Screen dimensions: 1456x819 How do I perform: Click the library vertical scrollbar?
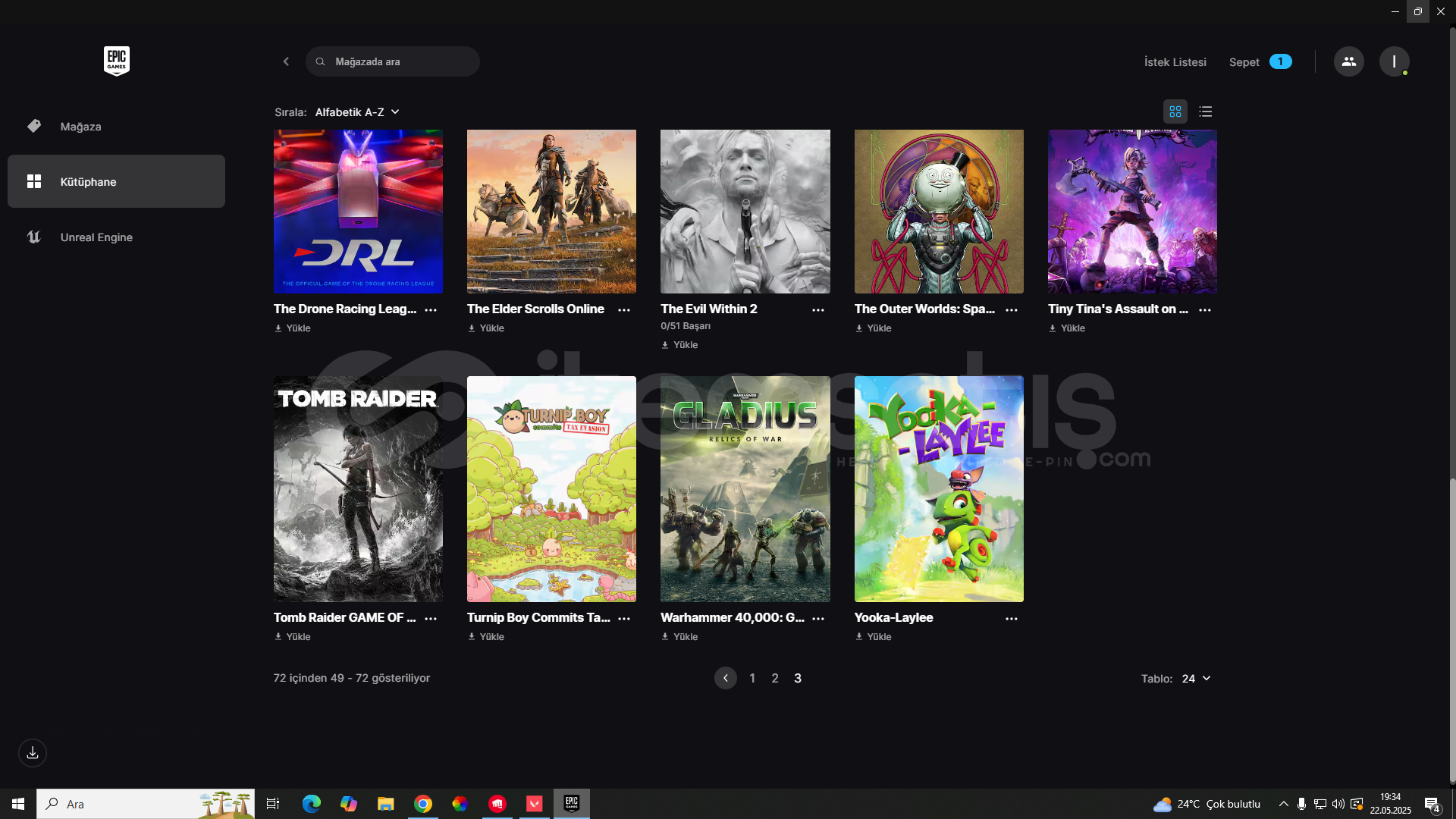coord(1452,629)
